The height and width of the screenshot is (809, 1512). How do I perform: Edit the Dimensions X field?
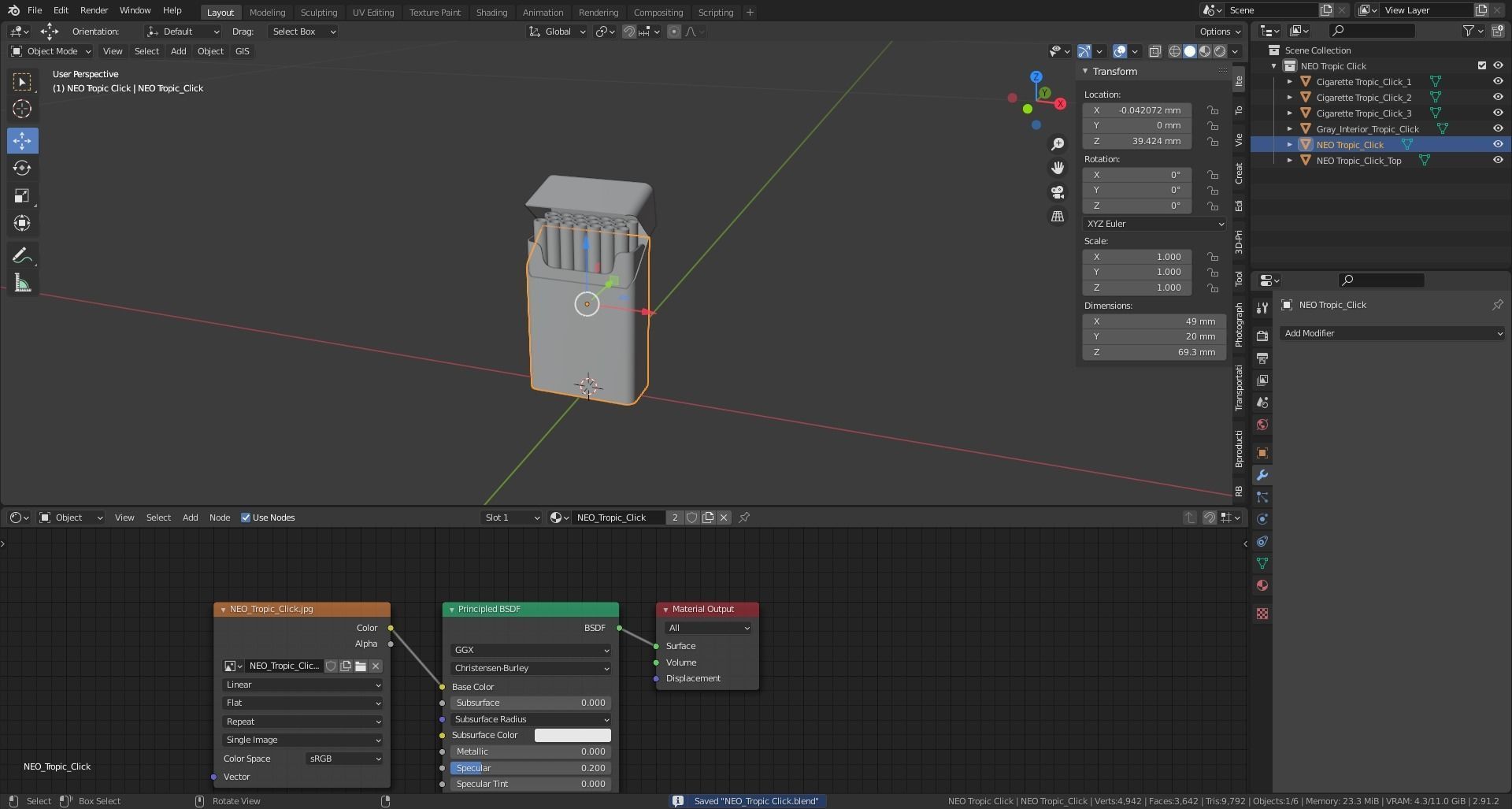(x=1154, y=321)
